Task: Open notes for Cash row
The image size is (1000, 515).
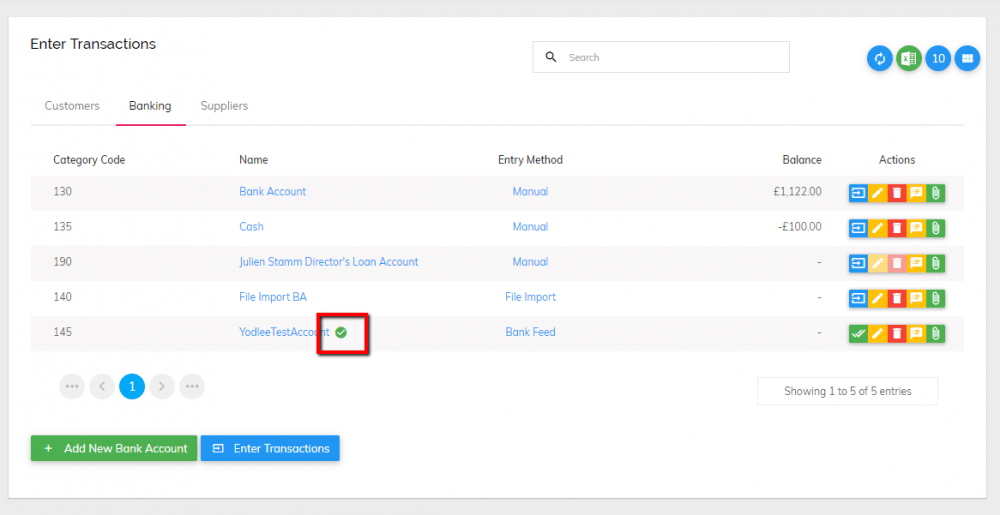Action: [916, 228]
